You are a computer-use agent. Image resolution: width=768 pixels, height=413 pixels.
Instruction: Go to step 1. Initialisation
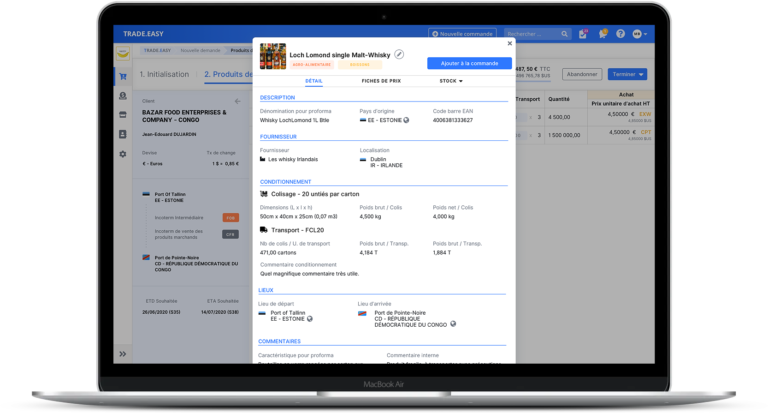pyautogui.click(x=164, y=74)
